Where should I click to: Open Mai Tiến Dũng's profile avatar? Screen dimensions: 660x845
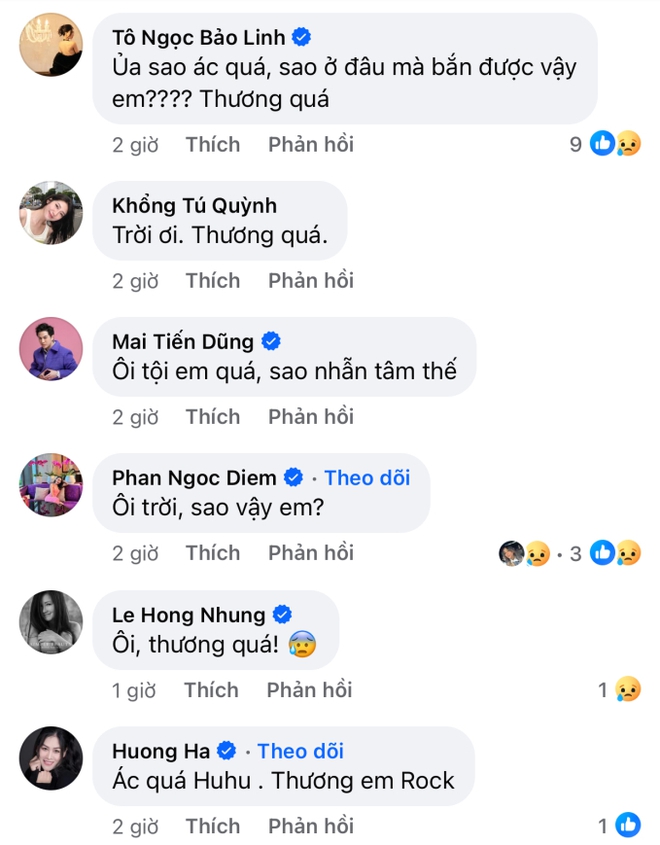[x=51, y=349]
